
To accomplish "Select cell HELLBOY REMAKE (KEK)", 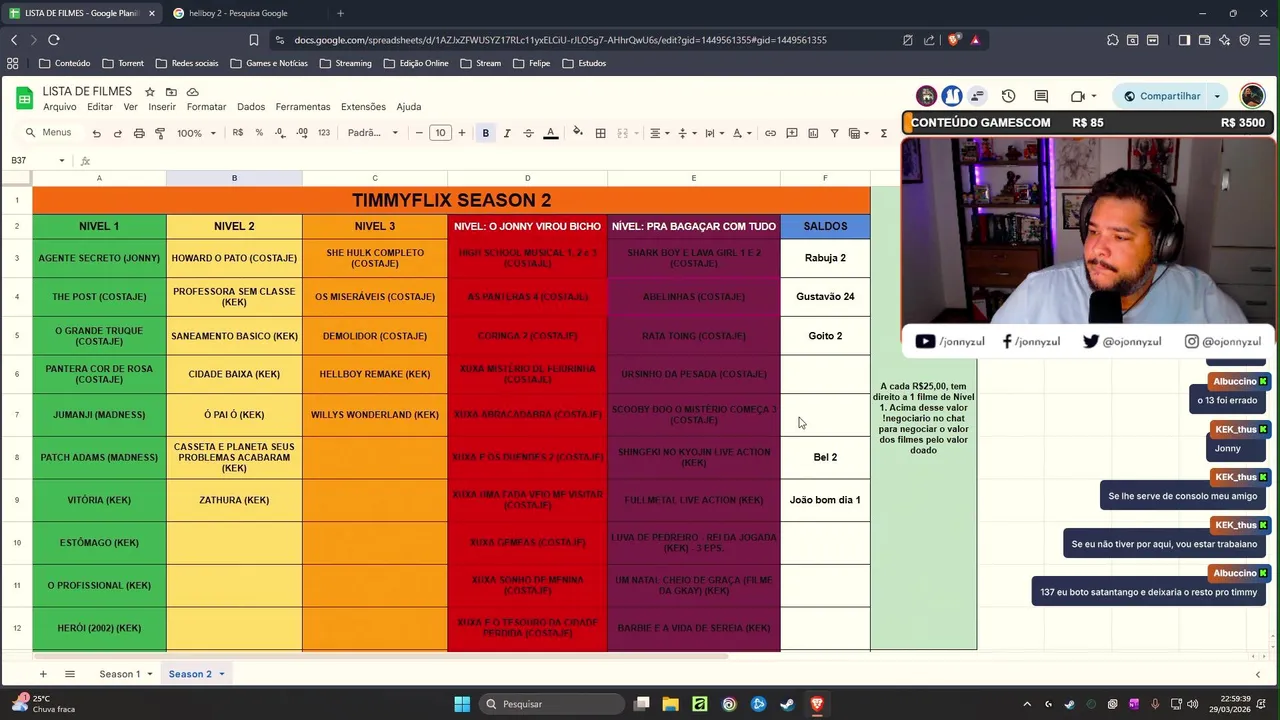I will pos(375,374).
